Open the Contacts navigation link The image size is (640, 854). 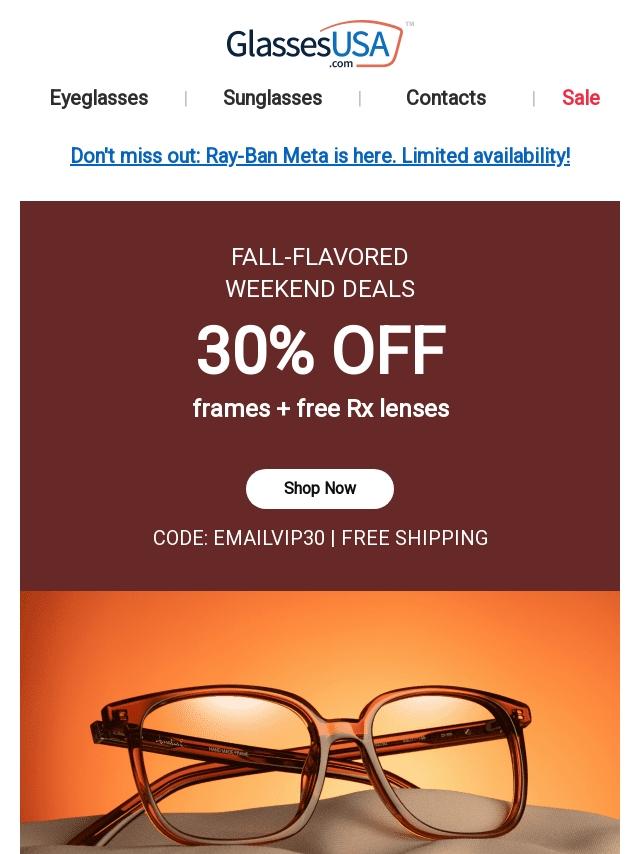[446, 98]
